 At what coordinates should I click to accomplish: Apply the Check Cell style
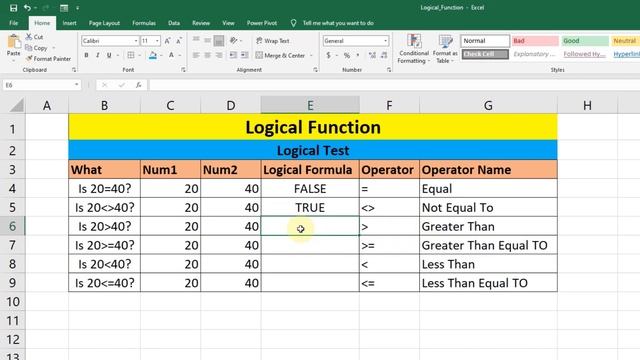point(485,54)
